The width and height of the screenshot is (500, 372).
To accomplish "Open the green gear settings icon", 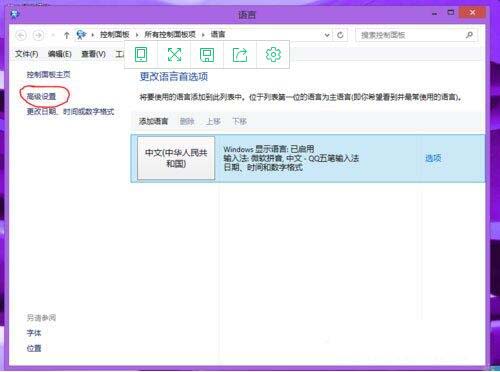I will click(x=273, y=54).
